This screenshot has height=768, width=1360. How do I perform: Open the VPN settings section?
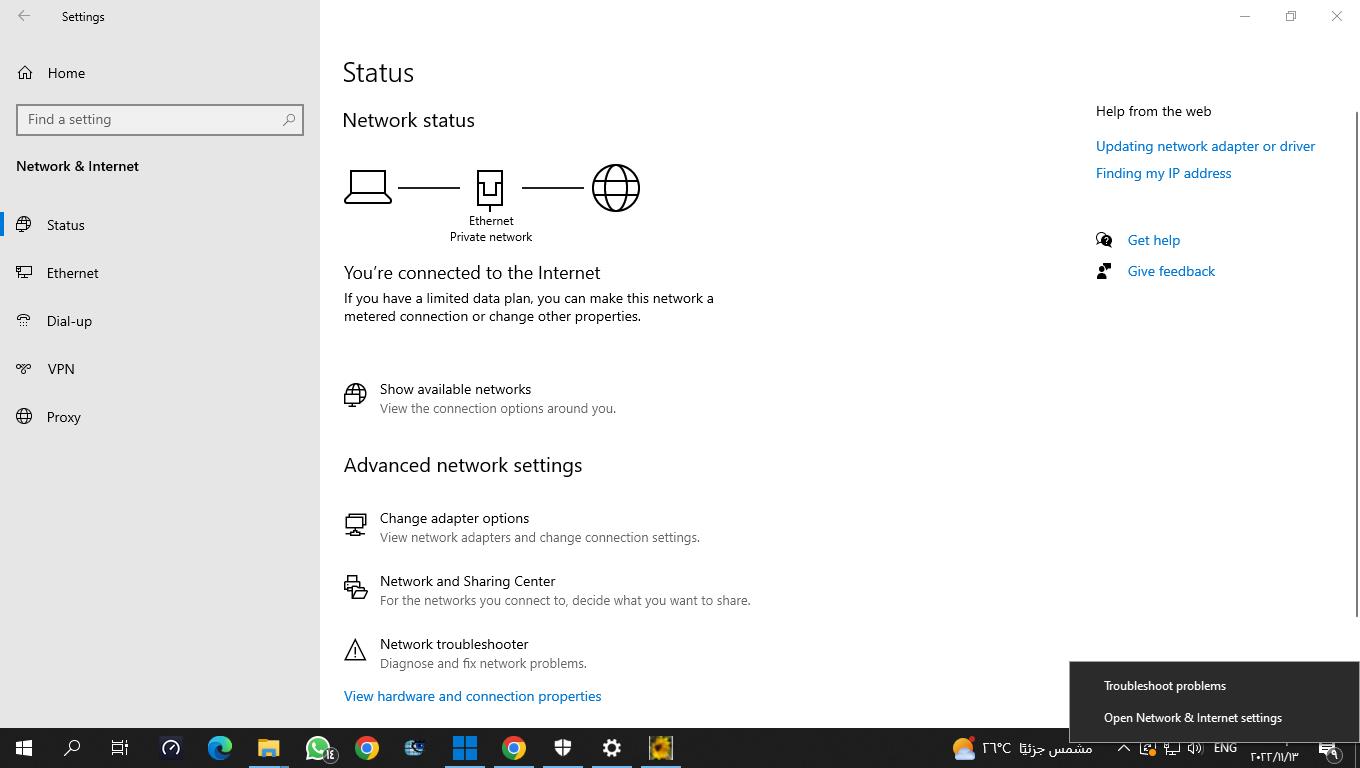(x=60, y=369)
